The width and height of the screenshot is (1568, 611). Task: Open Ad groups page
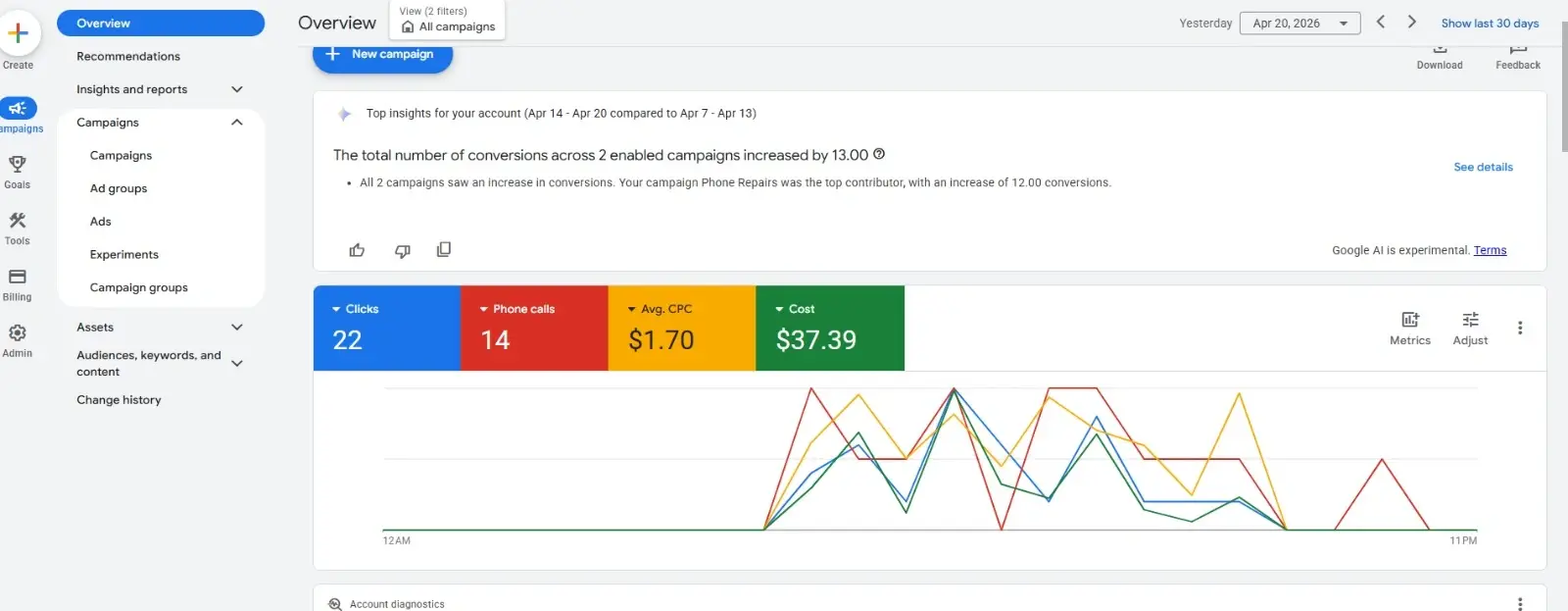119,188
